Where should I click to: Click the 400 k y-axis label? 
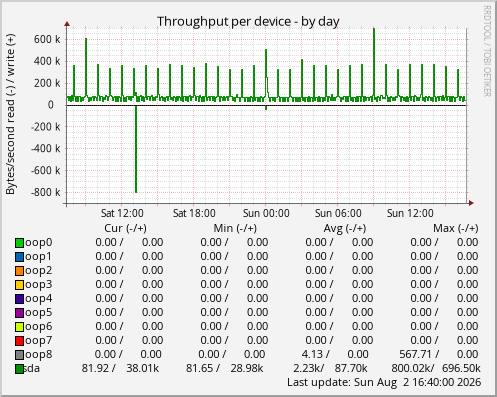pyautogui.click(x=47, y=61)
